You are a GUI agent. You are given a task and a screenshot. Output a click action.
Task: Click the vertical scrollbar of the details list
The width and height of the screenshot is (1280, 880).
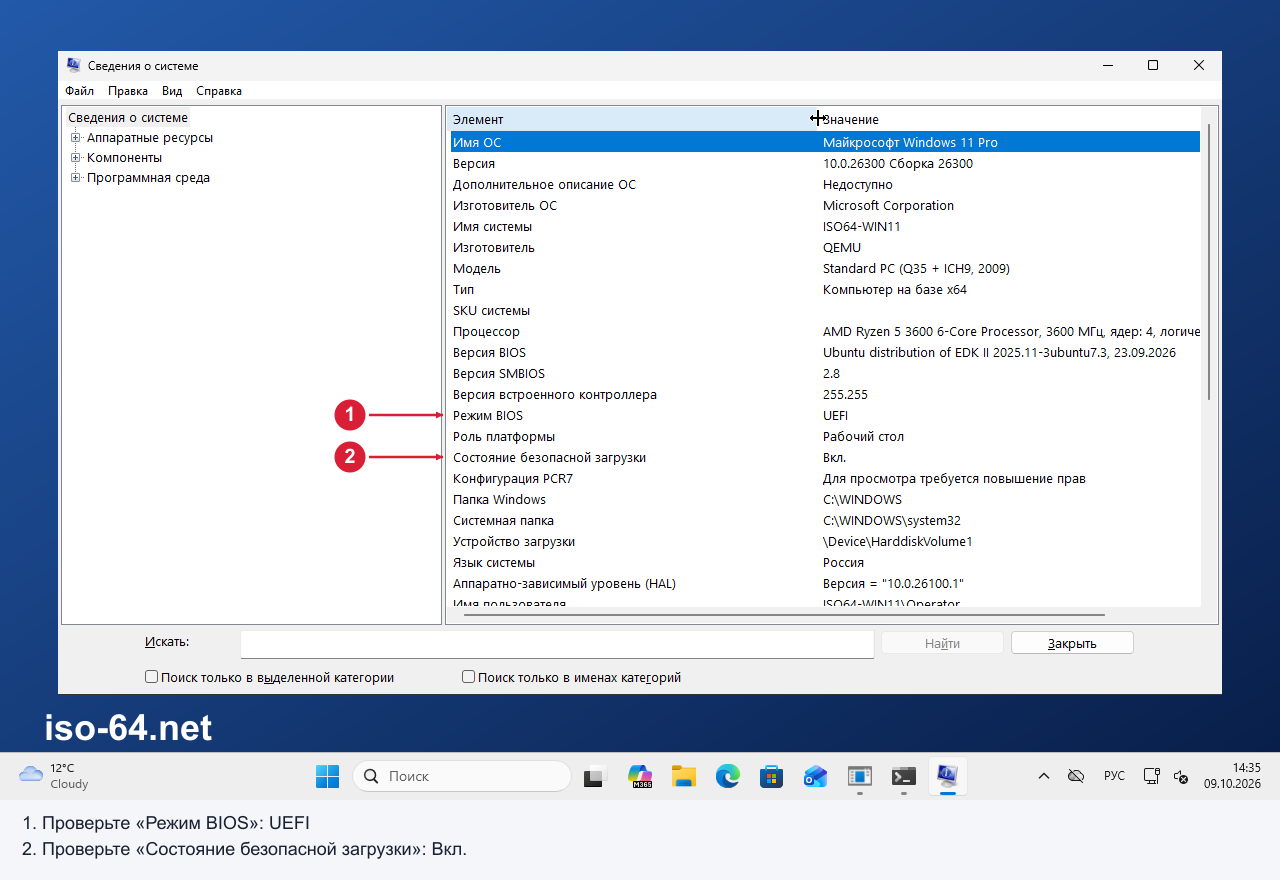1209,260
